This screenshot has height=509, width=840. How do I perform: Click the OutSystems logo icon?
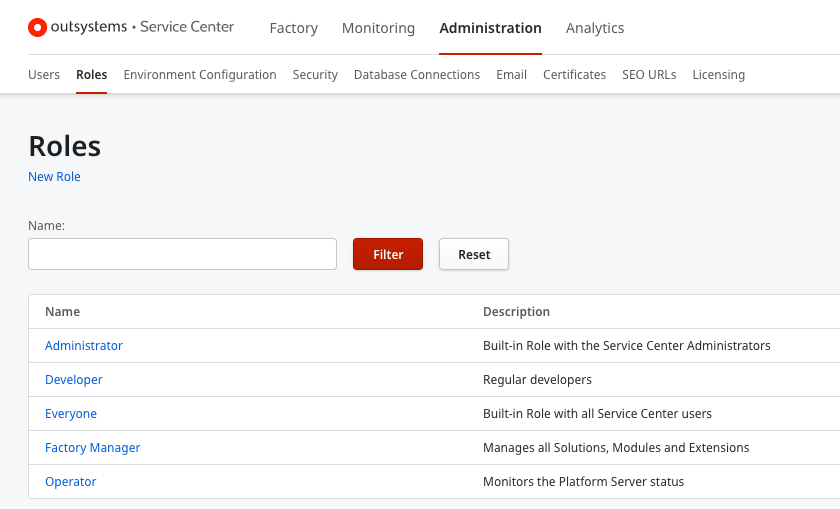pyautogui.click(x=37, y=28)
